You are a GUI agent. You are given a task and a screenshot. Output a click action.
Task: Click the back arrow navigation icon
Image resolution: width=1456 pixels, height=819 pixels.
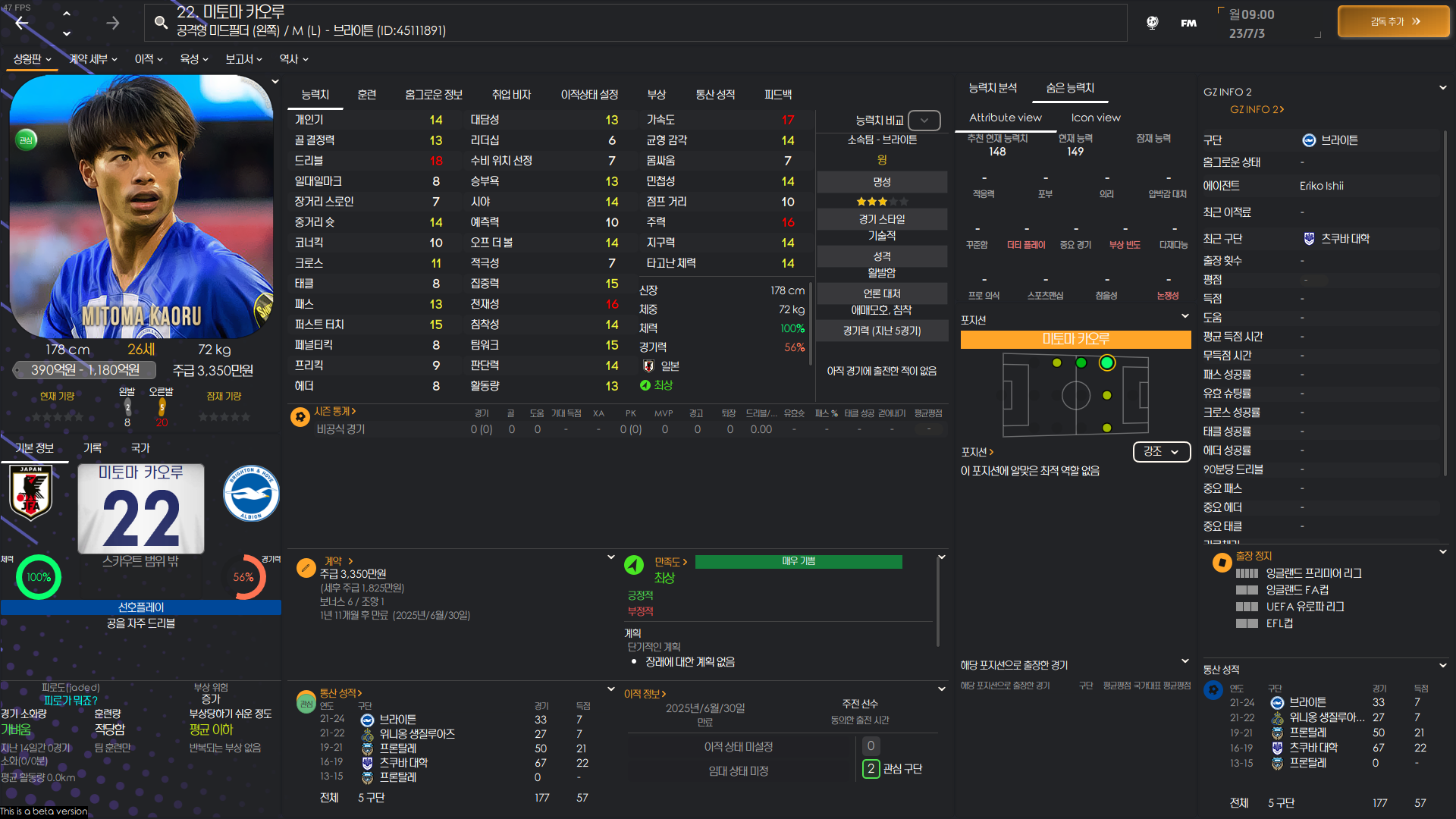coord(22,23)
